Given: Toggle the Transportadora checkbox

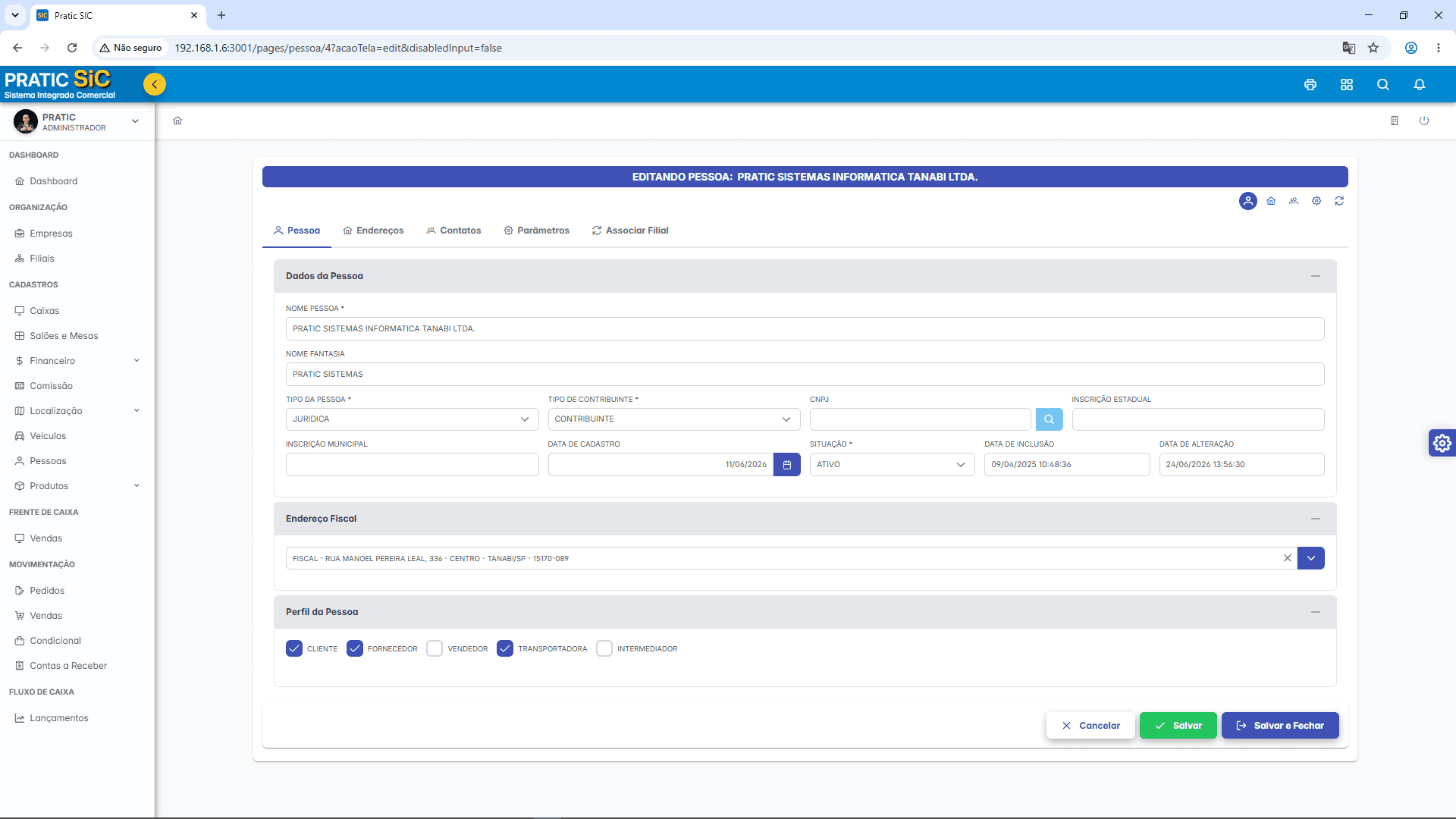Looking at the screenshot, I should click(x=505, y=648).
